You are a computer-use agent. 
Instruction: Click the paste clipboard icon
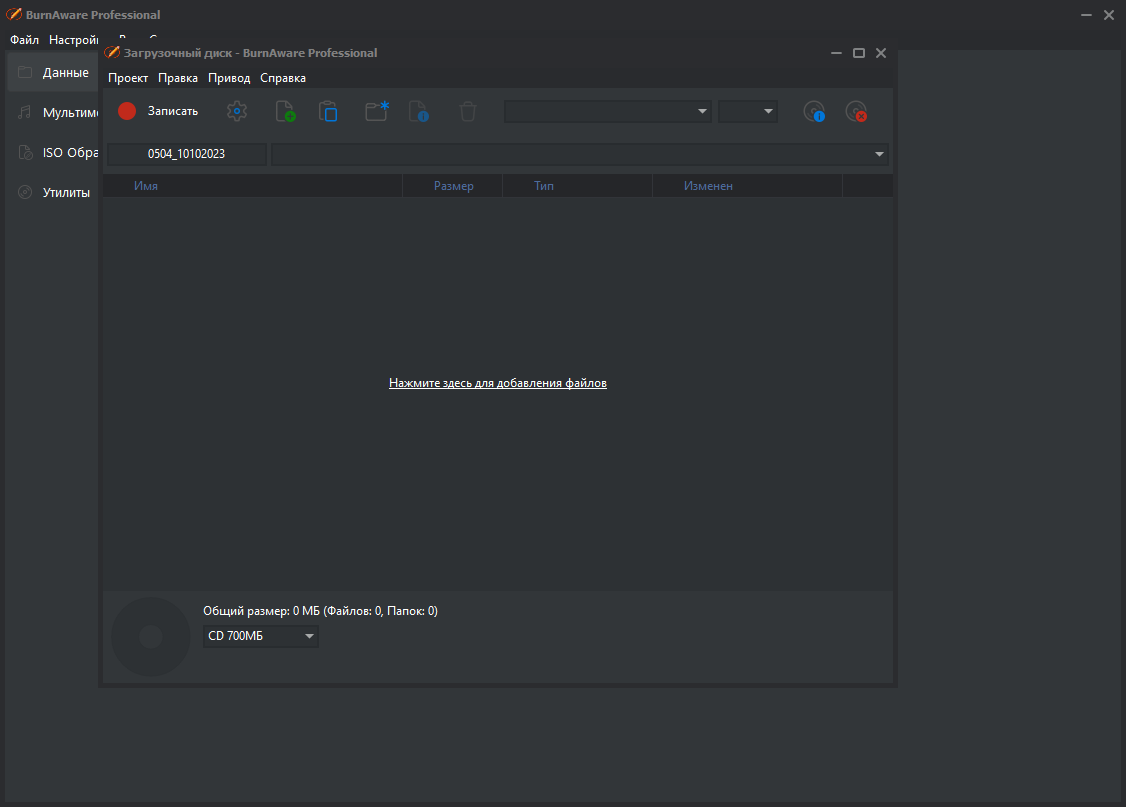tap(328, 111)
